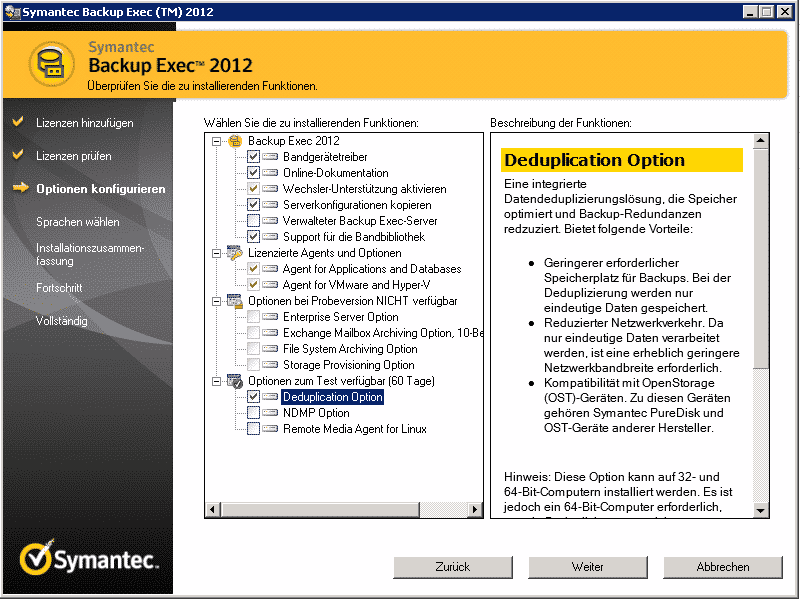Select the Wechsler-Unterstützung aktivieren row
The image size is (800, 600).
365,189
